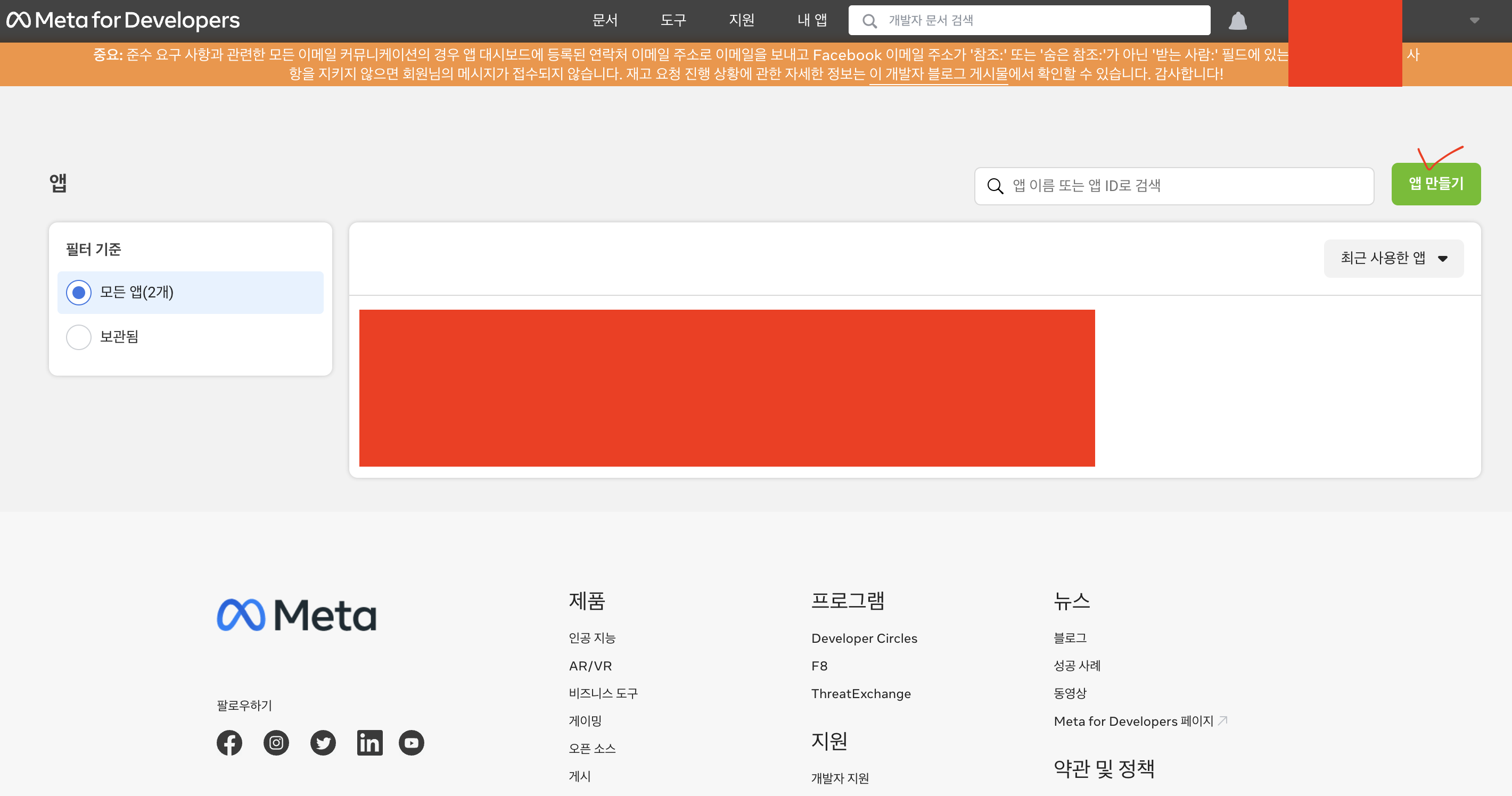Expand the 최근 사용한 앱 dropdown
Screen dimensions: 1512x796
click(1393, 258)
